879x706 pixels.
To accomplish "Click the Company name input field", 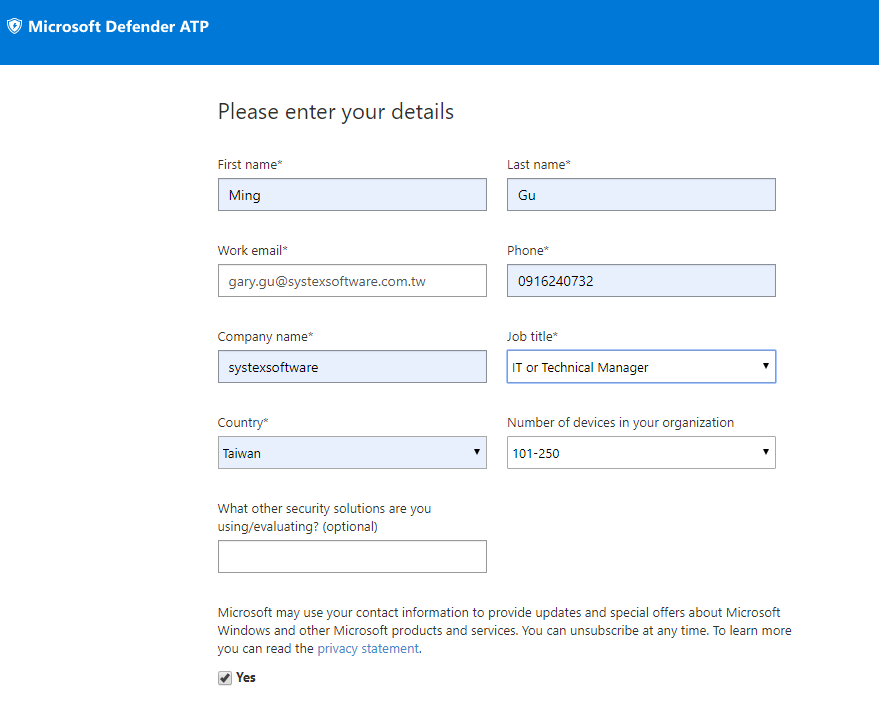I will point(352,367).
